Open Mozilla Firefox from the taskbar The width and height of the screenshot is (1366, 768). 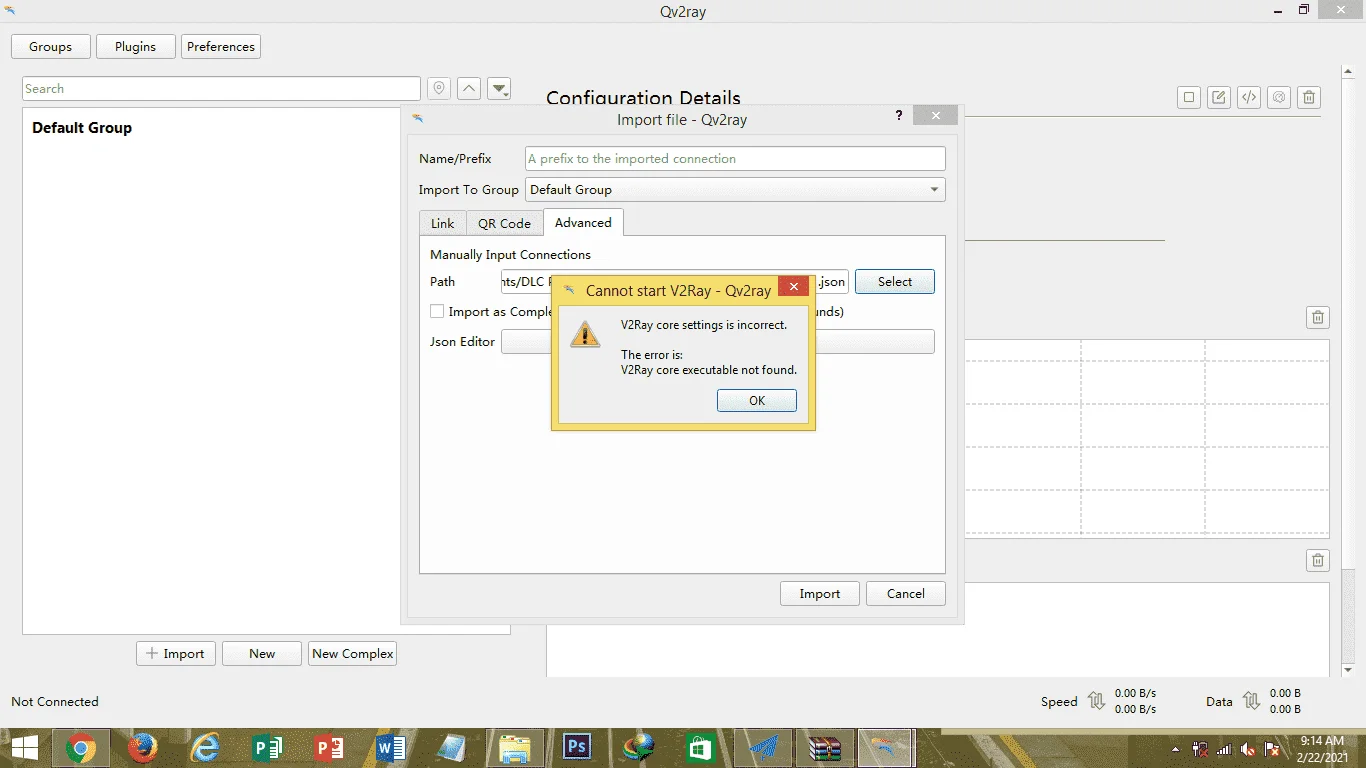tap(143, 748)
